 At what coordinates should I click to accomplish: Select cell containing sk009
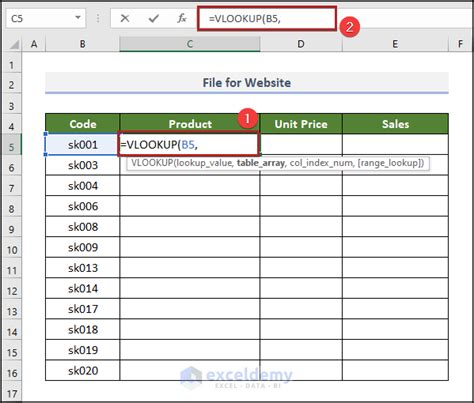click(x=83, y=247)
